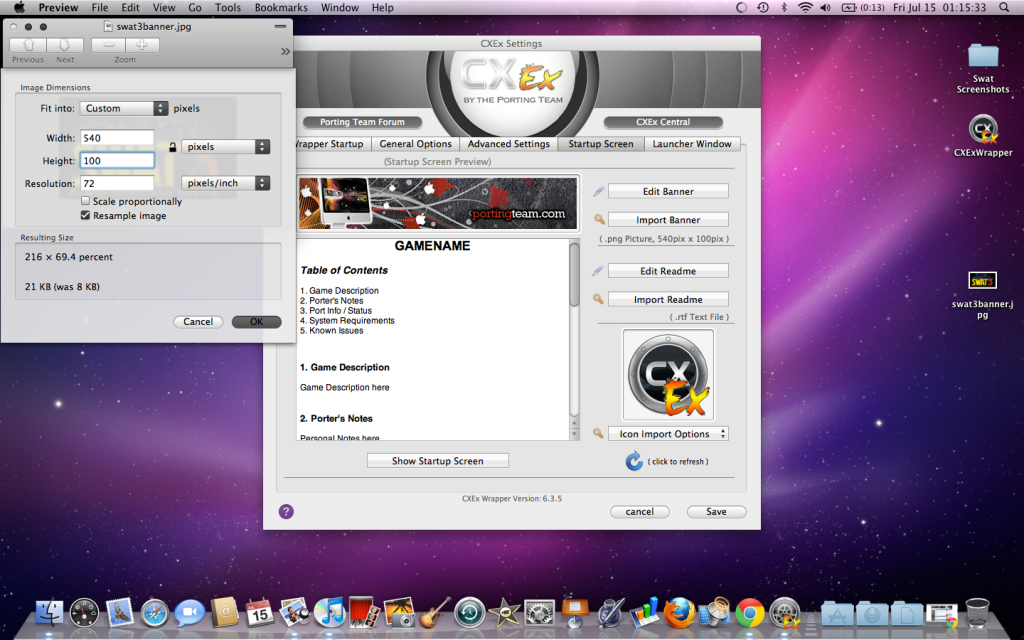Expand the Preview toolbar overflow chevron
Screen dimensions: 1024x640
(x=285, y=51)
